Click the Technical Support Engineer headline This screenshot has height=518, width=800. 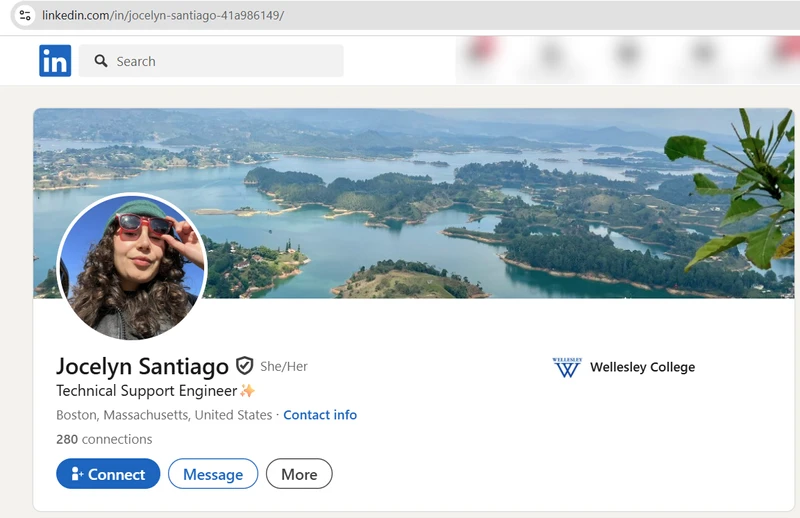[146, 391]
